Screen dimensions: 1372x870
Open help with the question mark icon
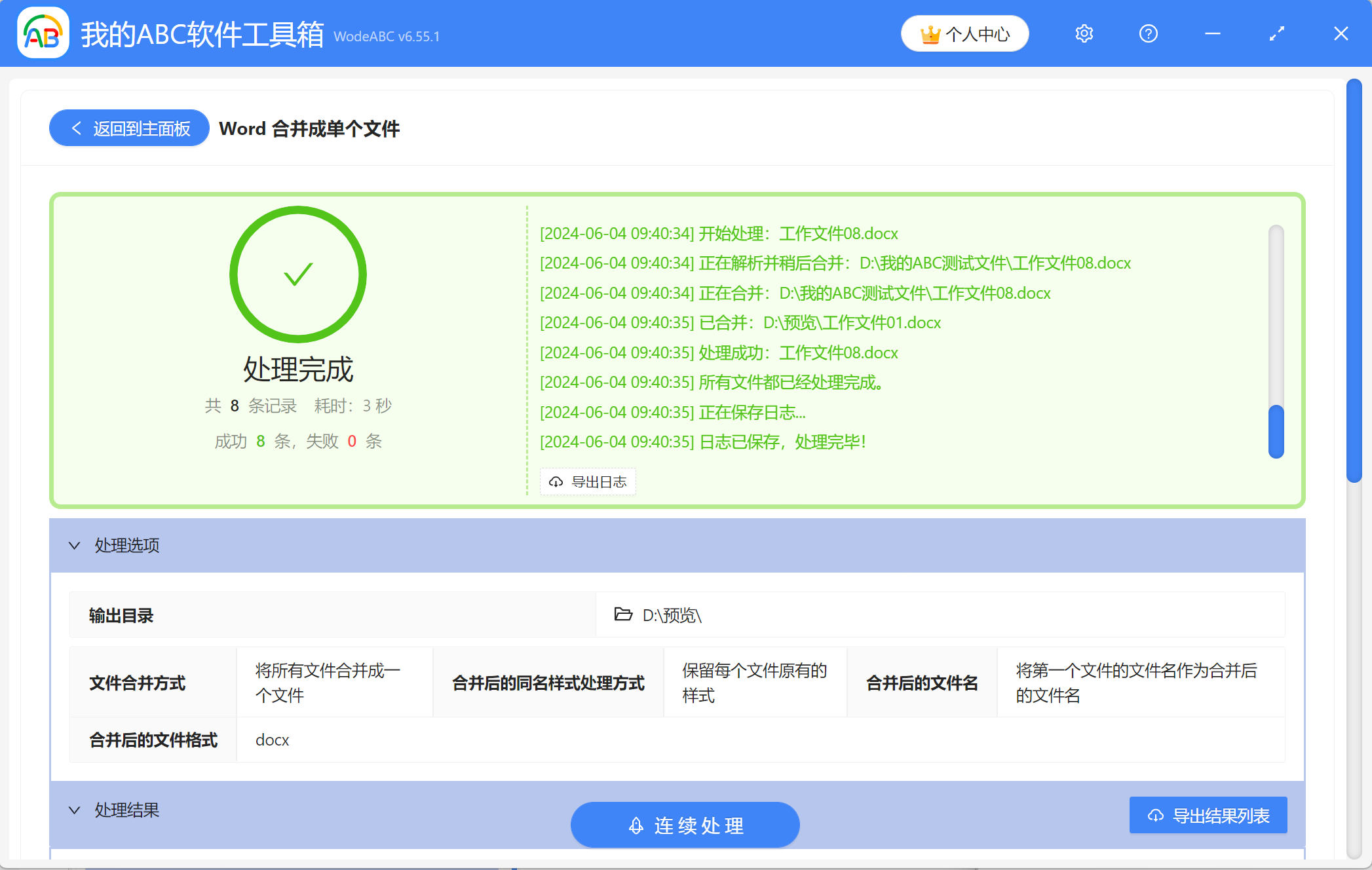point(1149,33)
